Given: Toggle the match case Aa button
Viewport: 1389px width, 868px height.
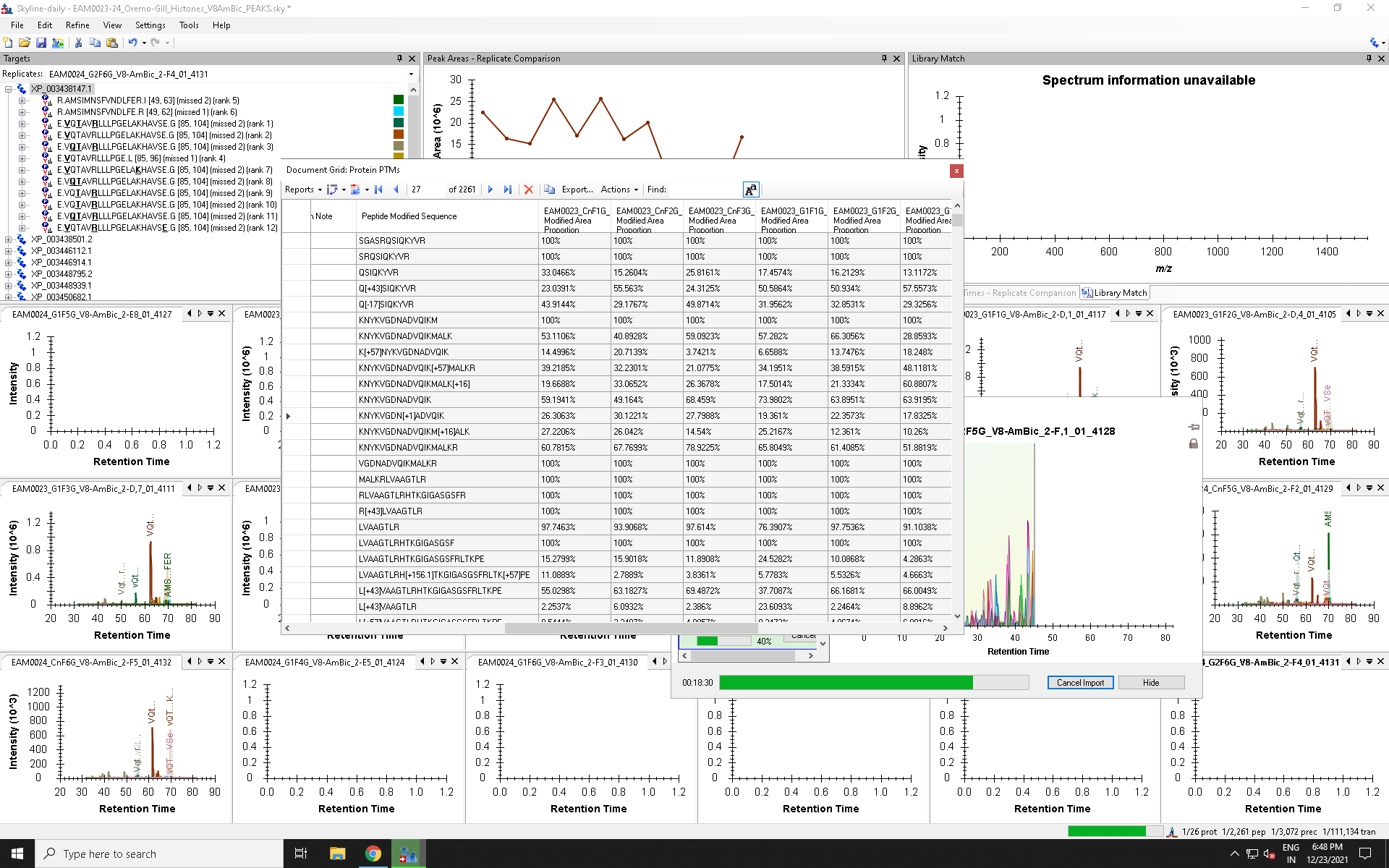Looking at the screenshot, I should 750,190.
